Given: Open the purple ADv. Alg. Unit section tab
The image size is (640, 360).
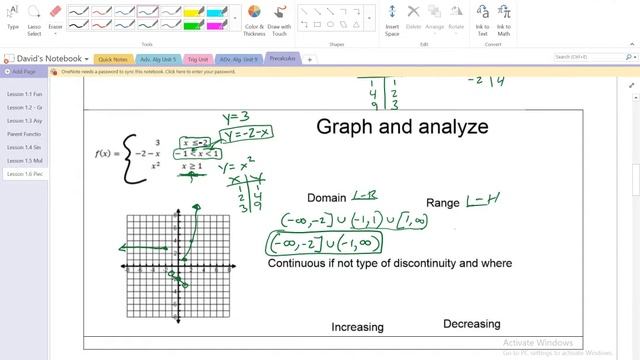Looking at the screenshot, I should tap(239, 60).
